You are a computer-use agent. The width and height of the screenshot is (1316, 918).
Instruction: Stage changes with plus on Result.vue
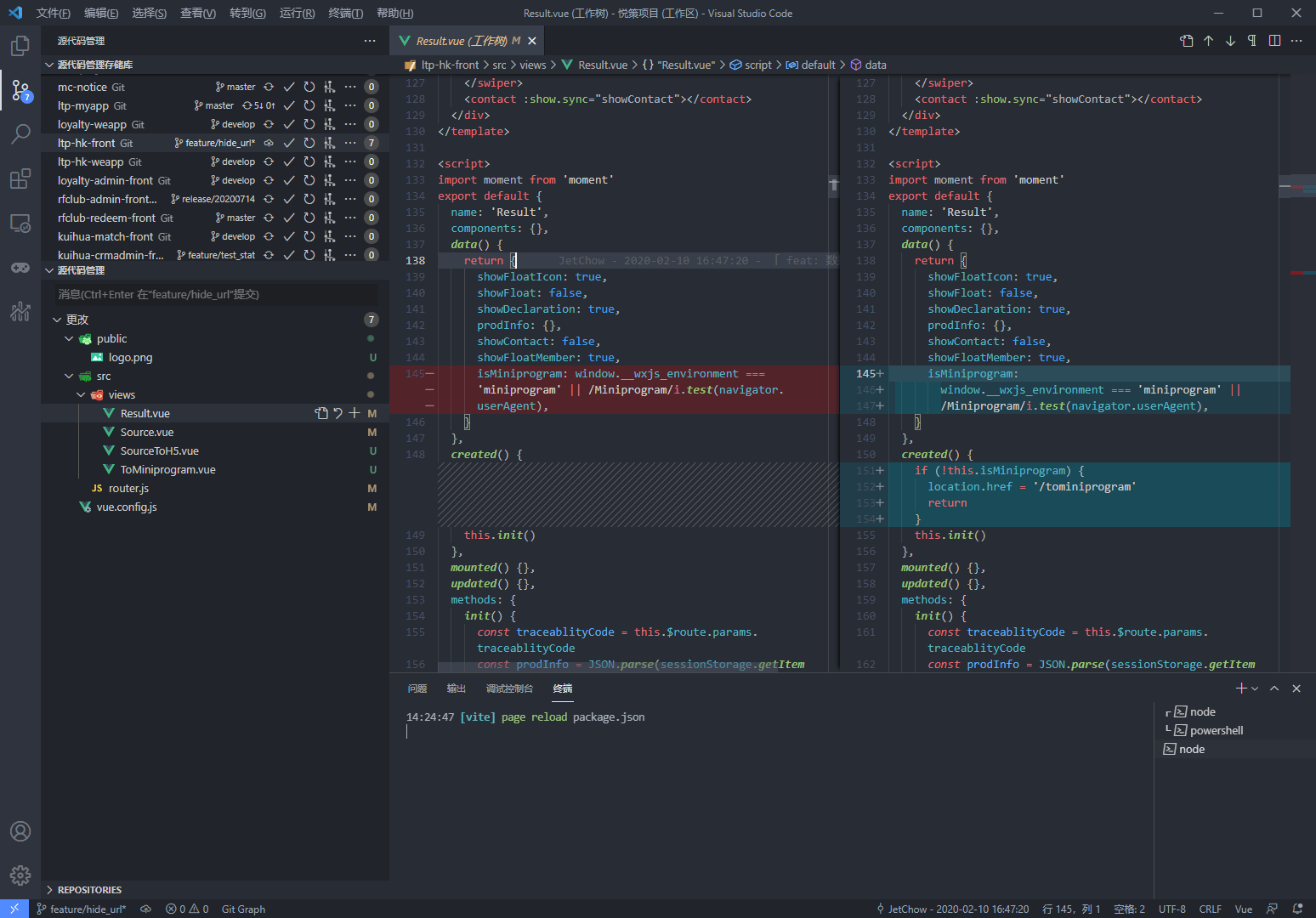tap(355, 413)
